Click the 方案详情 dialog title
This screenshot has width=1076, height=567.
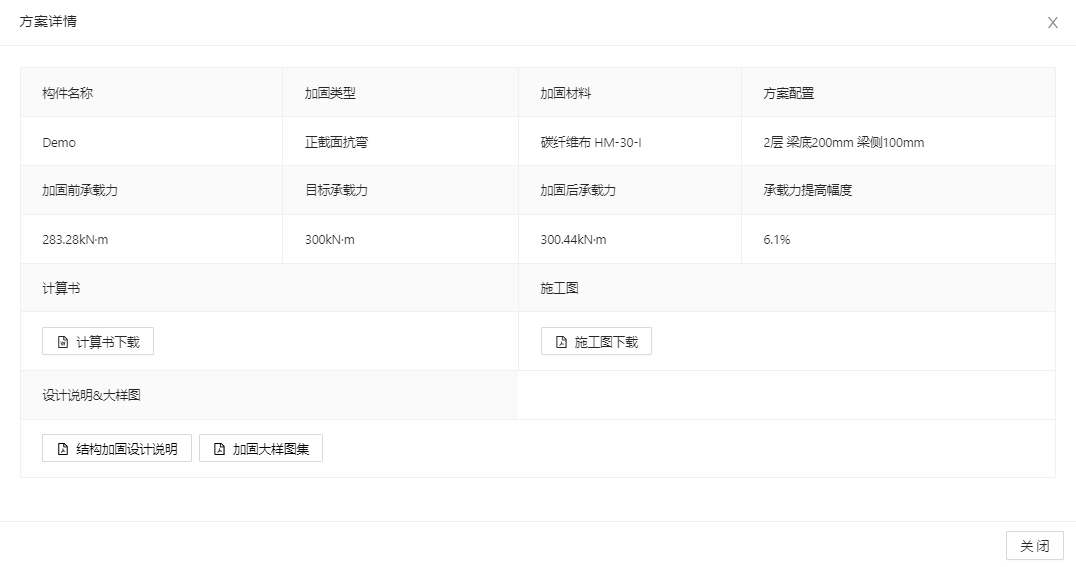(48, 21)
